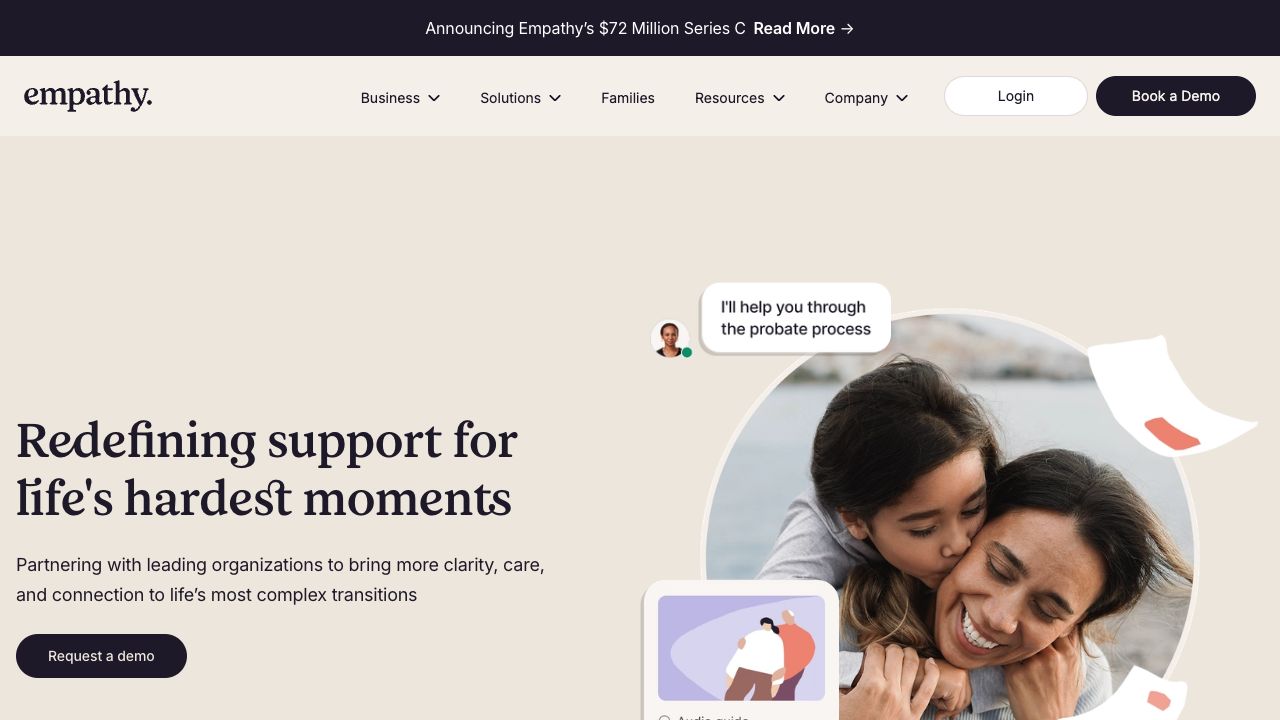Viewport: 1280px width, 720px height.
Task: Click the care agent avatar with green dot
Action: [x=670, y=339]
